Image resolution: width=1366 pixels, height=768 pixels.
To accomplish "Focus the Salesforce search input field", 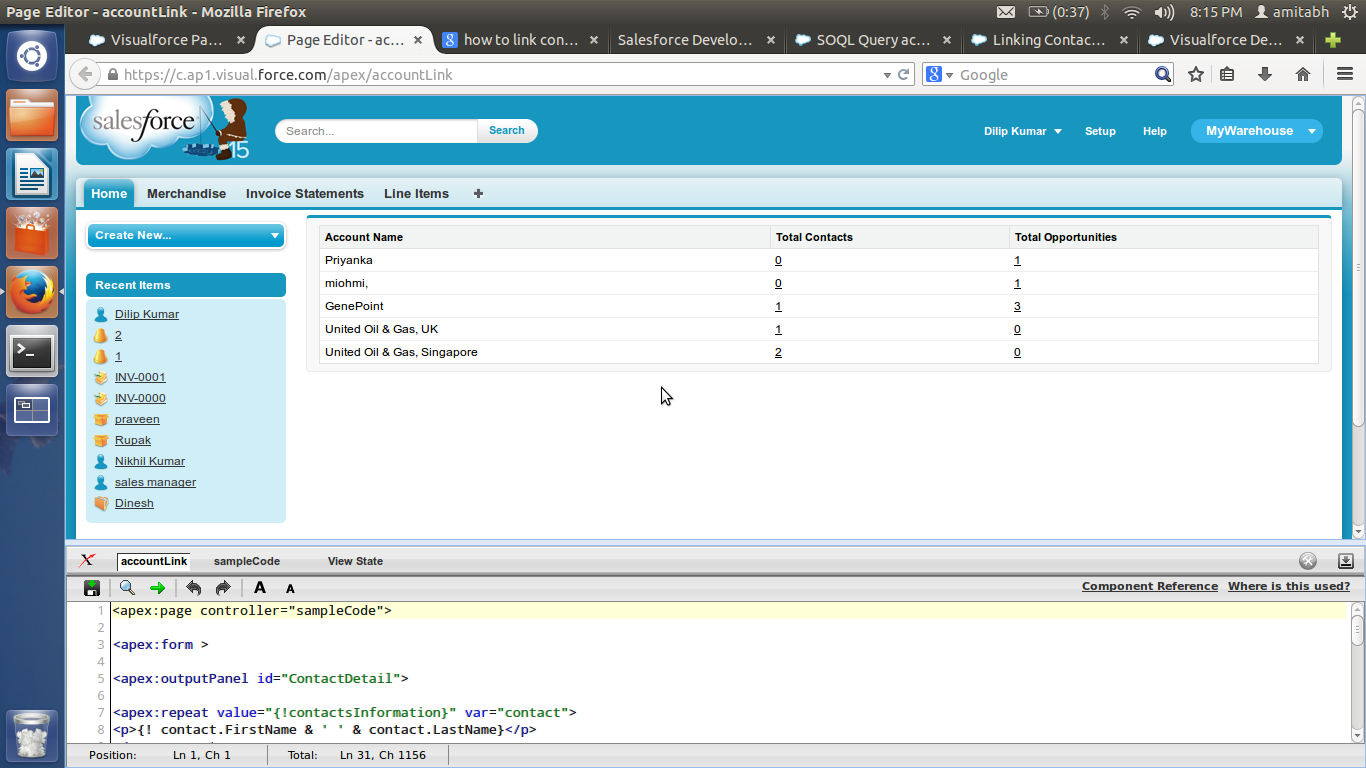I will pos(377,131).
